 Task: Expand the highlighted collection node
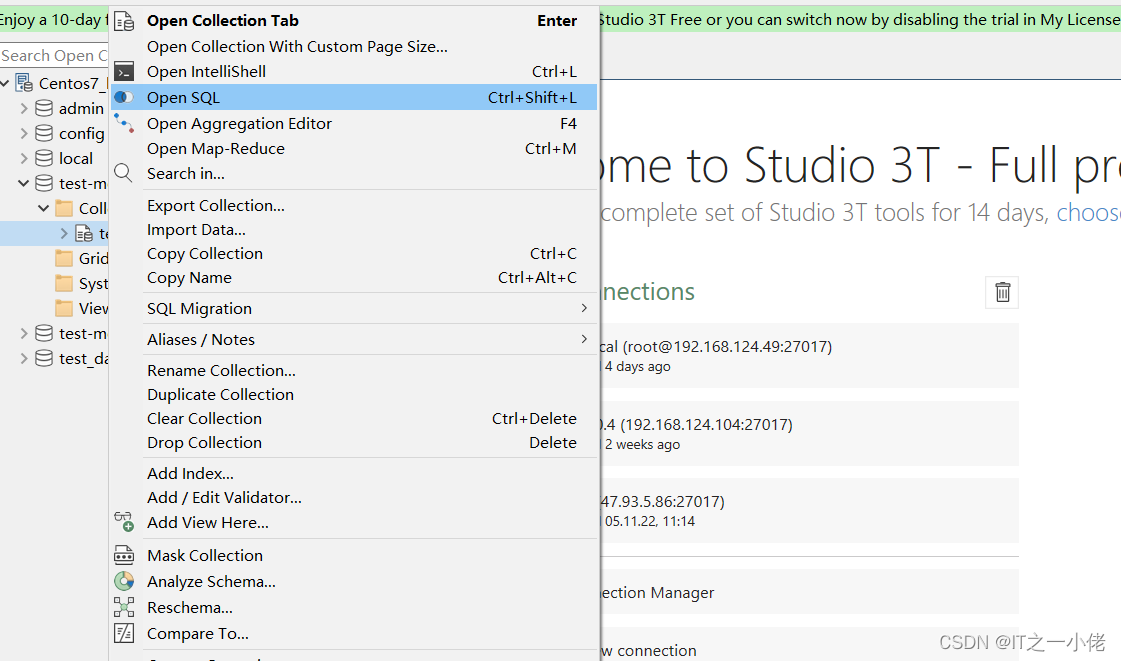64,233
